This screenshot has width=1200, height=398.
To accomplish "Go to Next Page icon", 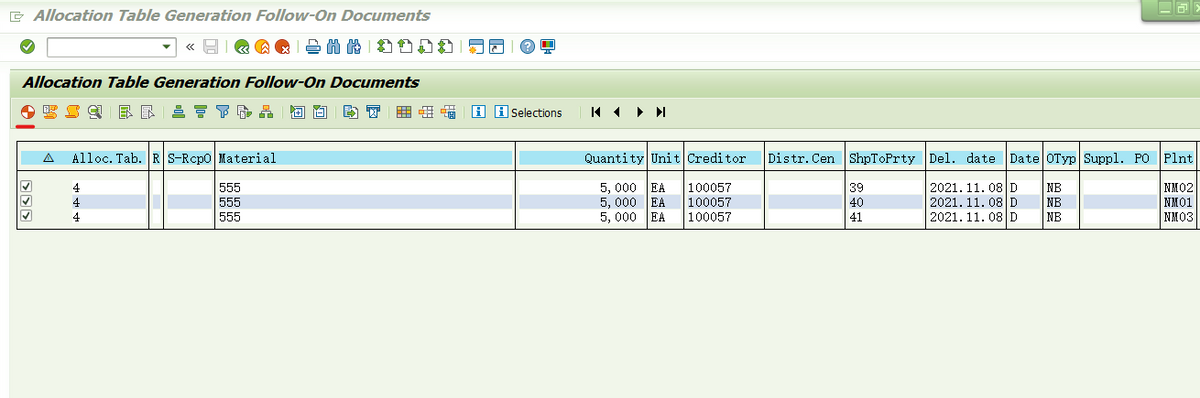I will pos(424,47).
